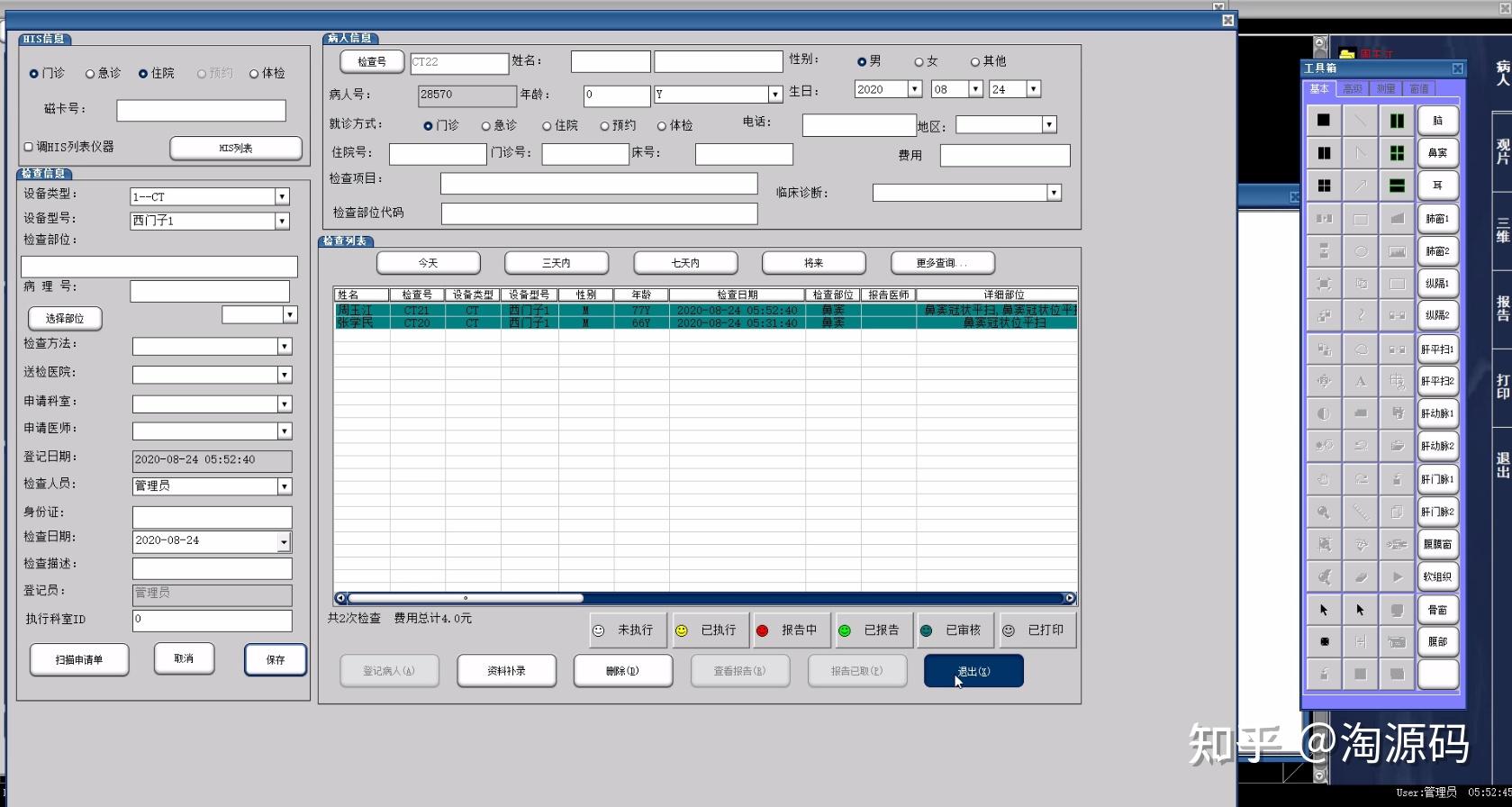Apply the 鼻窦 window preset
This screenshot has width=1512, height=807.
click(1437, 153)
